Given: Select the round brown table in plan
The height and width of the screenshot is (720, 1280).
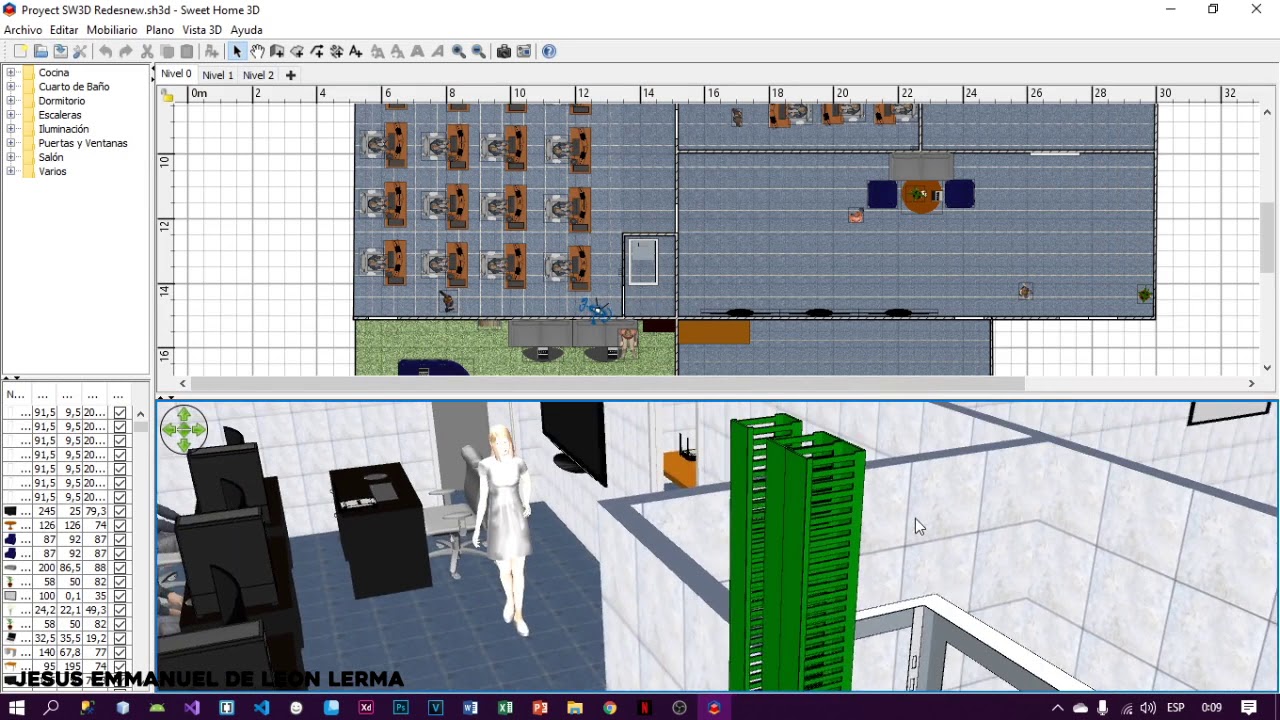Looking at the screenshot, I should tap(921, 195).
